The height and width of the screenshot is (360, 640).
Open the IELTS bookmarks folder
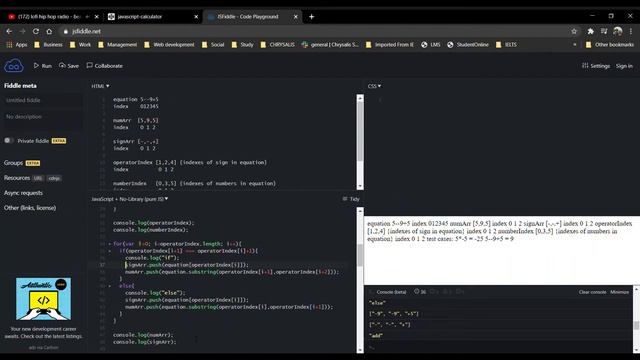tap(506, 45)
